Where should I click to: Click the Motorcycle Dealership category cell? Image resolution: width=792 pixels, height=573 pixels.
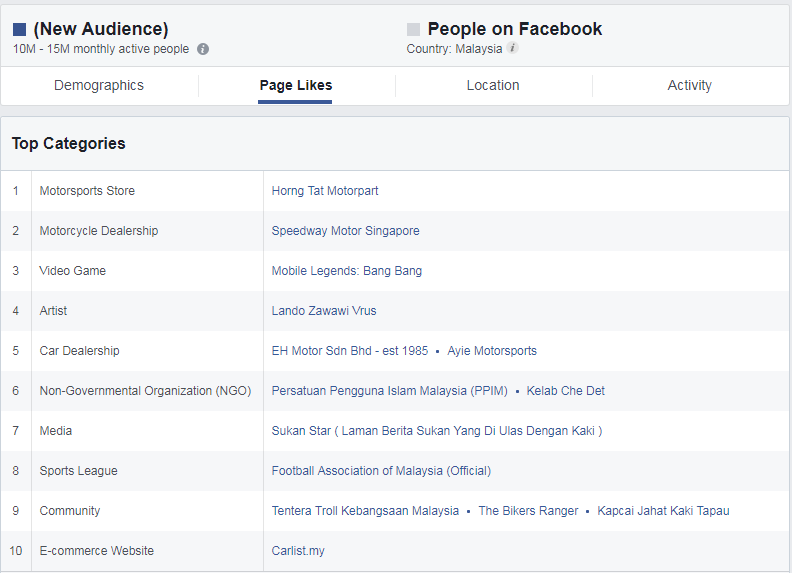(x=147, y=231)
